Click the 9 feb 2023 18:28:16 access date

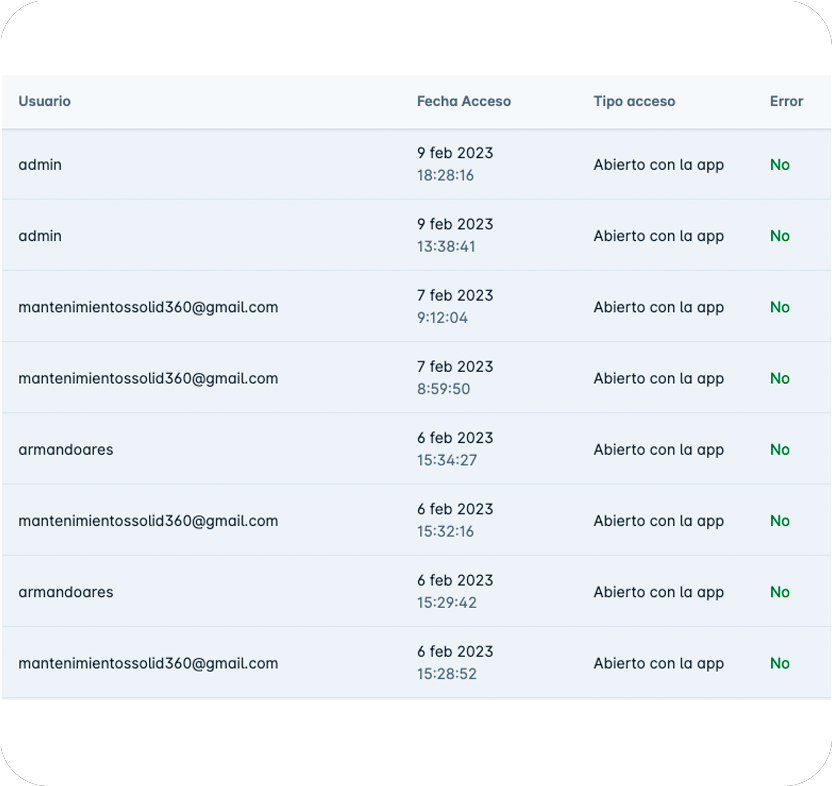tap(455, 164)
